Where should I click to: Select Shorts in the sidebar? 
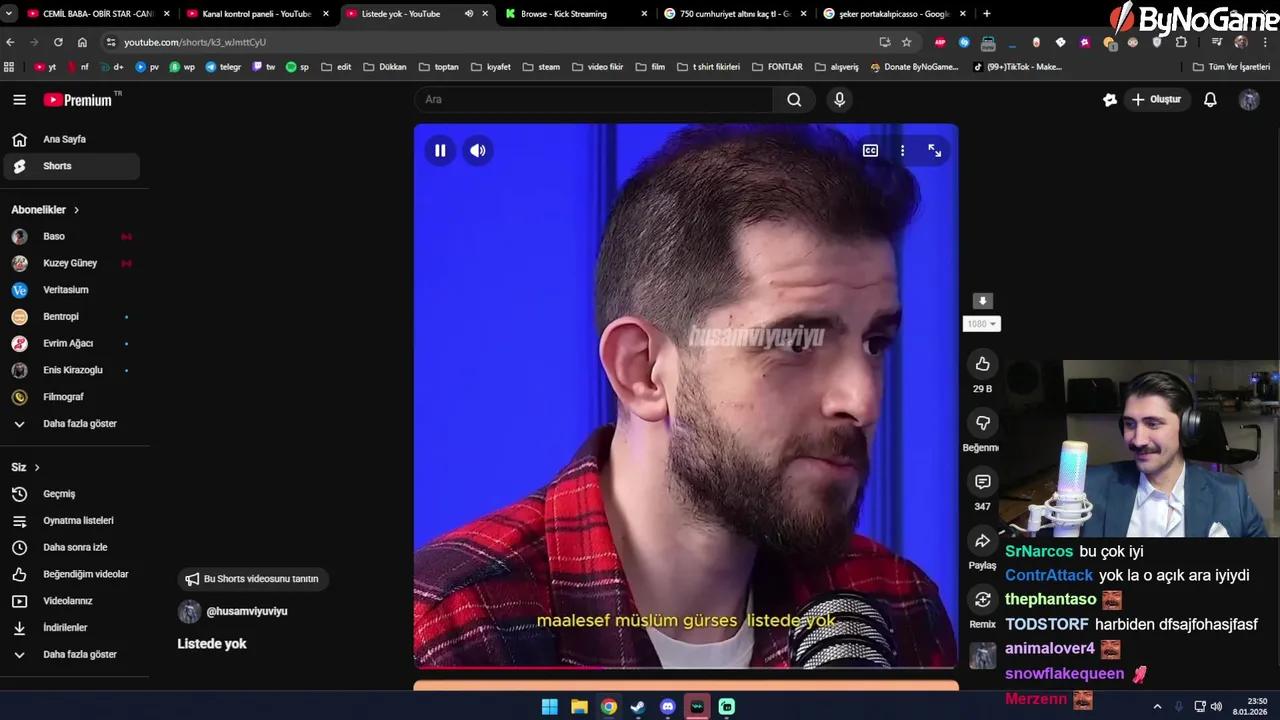tap(72, 166)
